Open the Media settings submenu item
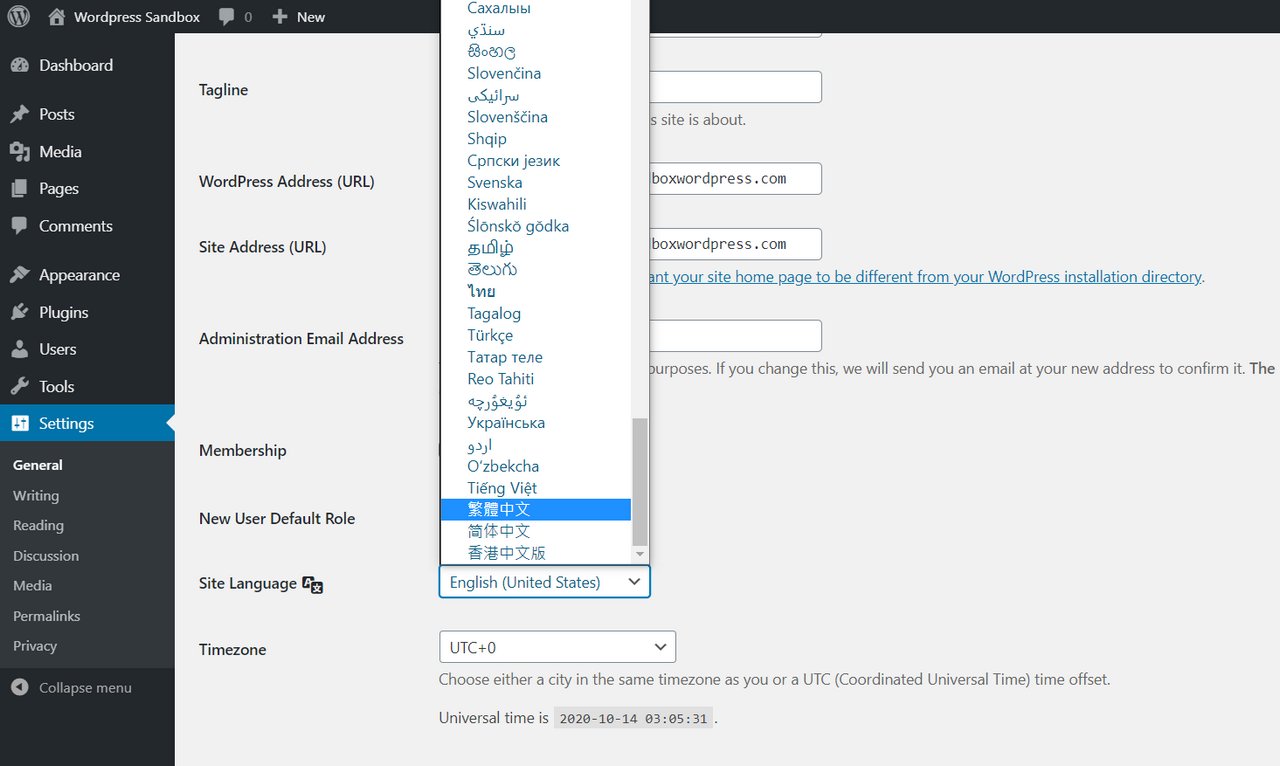Viewport: 1280px width, 766px height. [33, 585]
